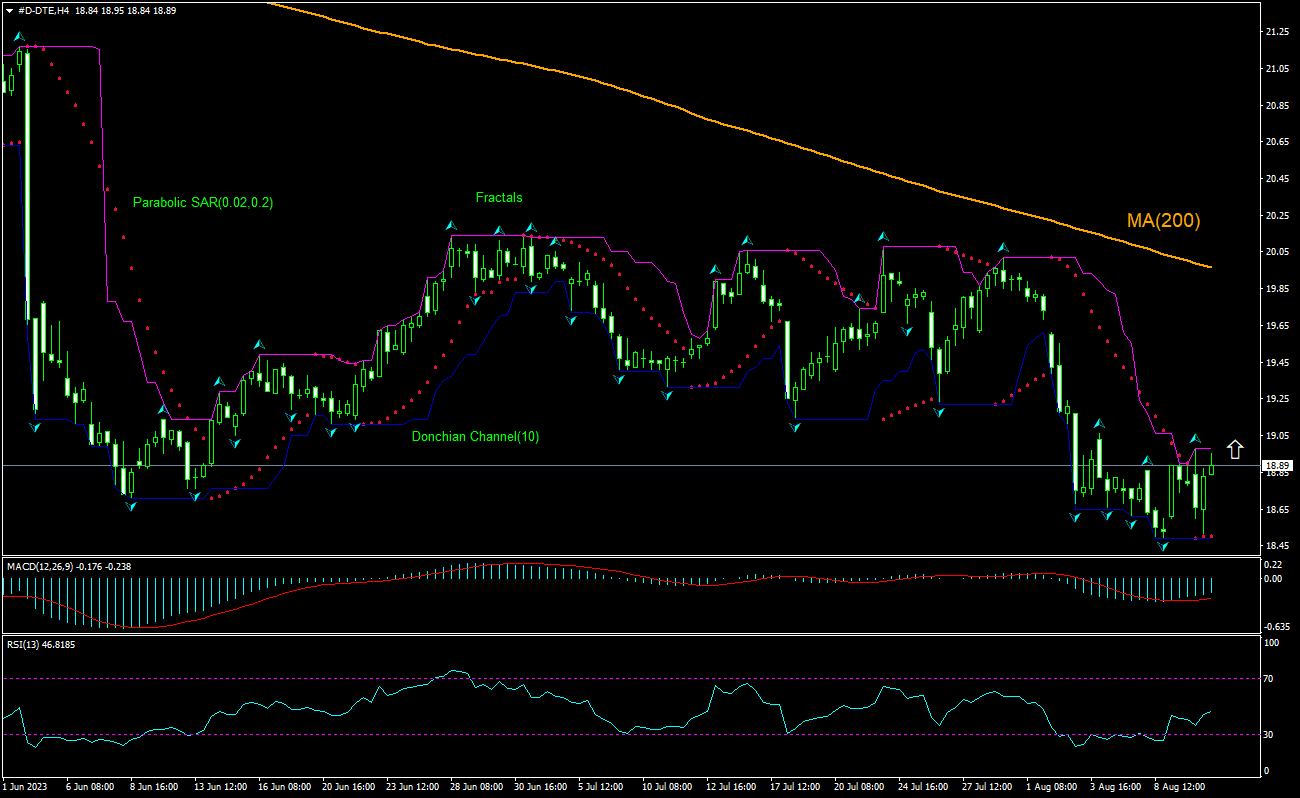Click the Donchian Channel(10) label
The image size is (1300, 798).
[475, 436]
